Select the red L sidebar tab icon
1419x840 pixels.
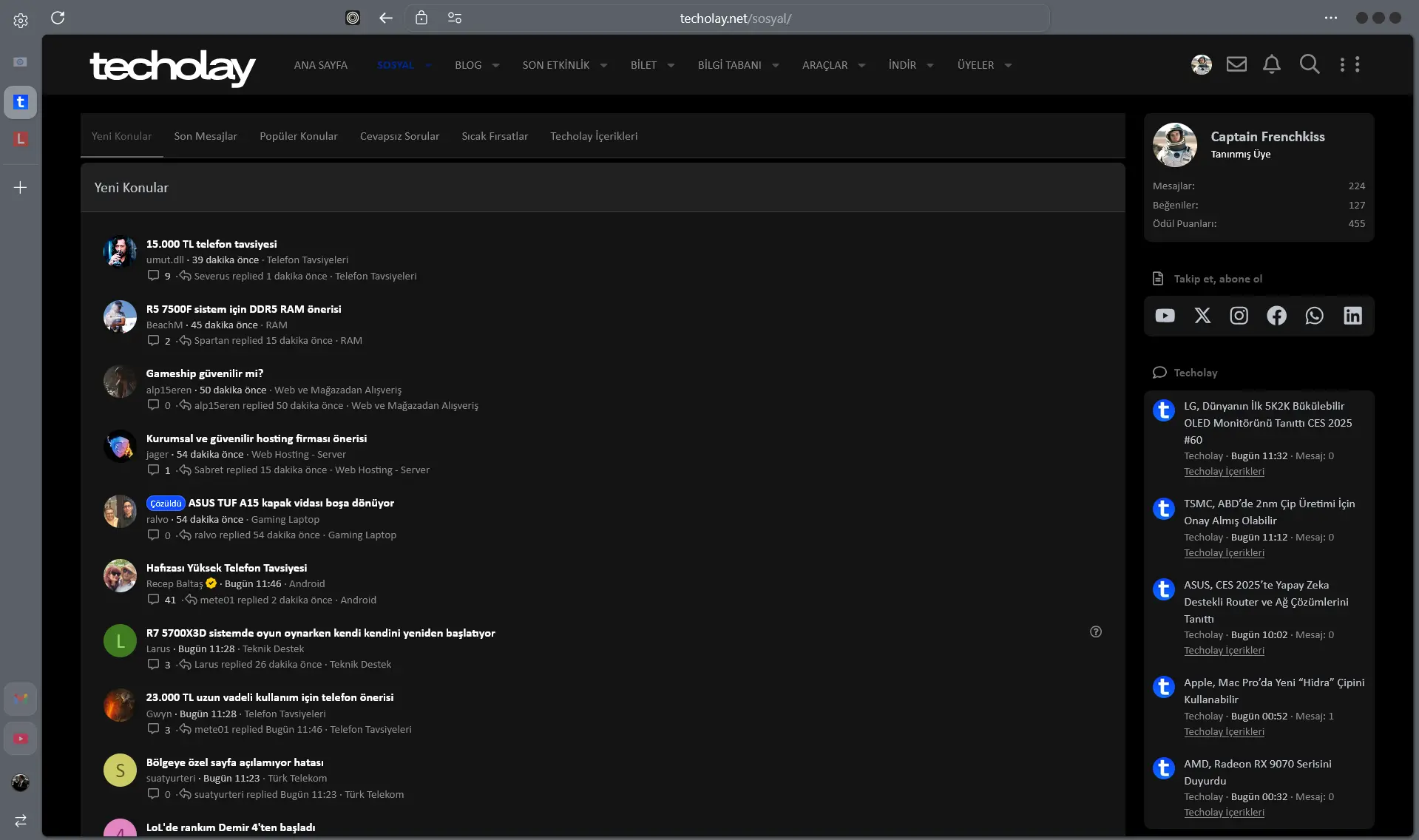point(21,138)
